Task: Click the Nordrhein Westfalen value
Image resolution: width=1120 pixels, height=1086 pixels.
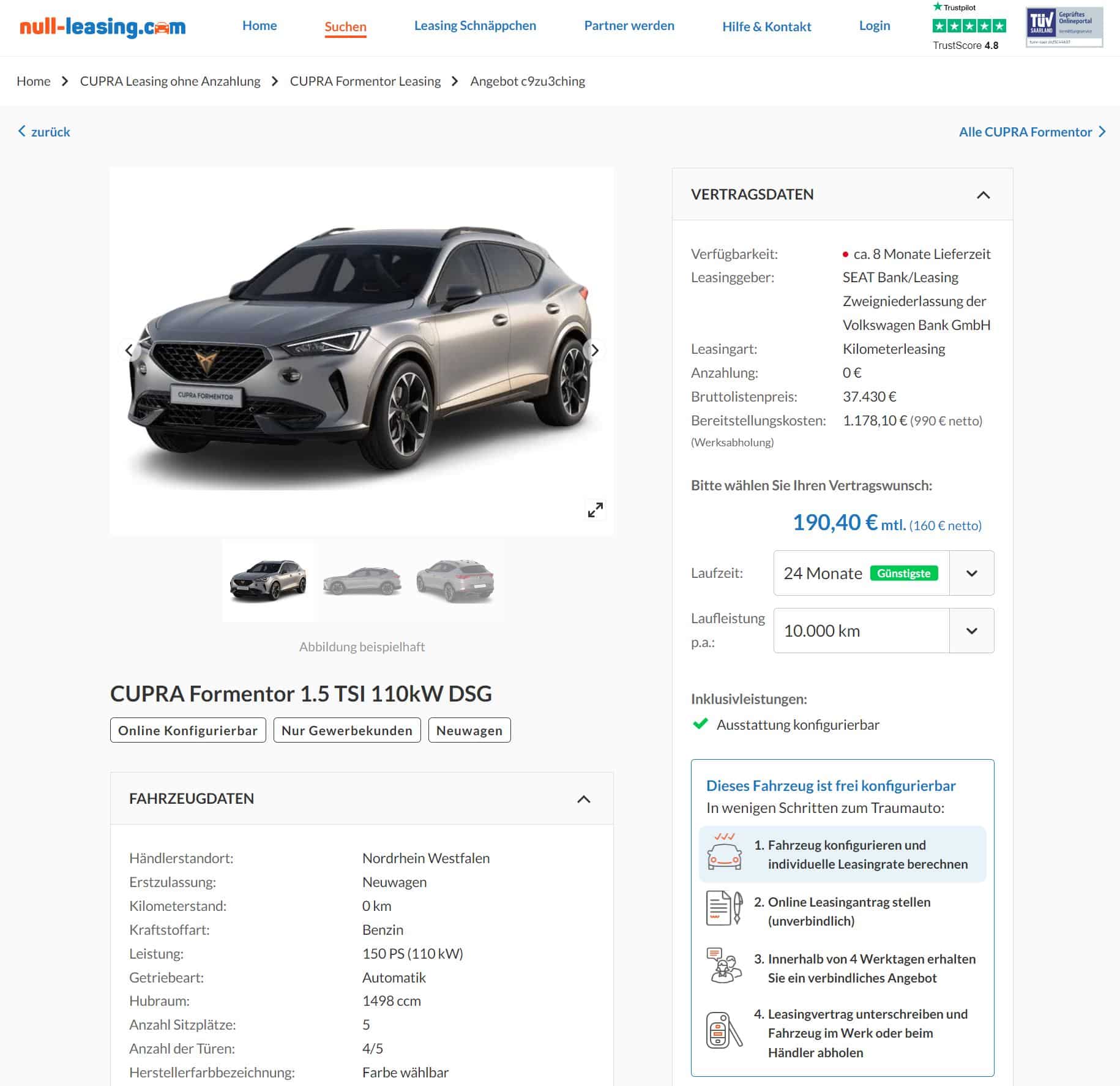Action: [x=426, y=858]
